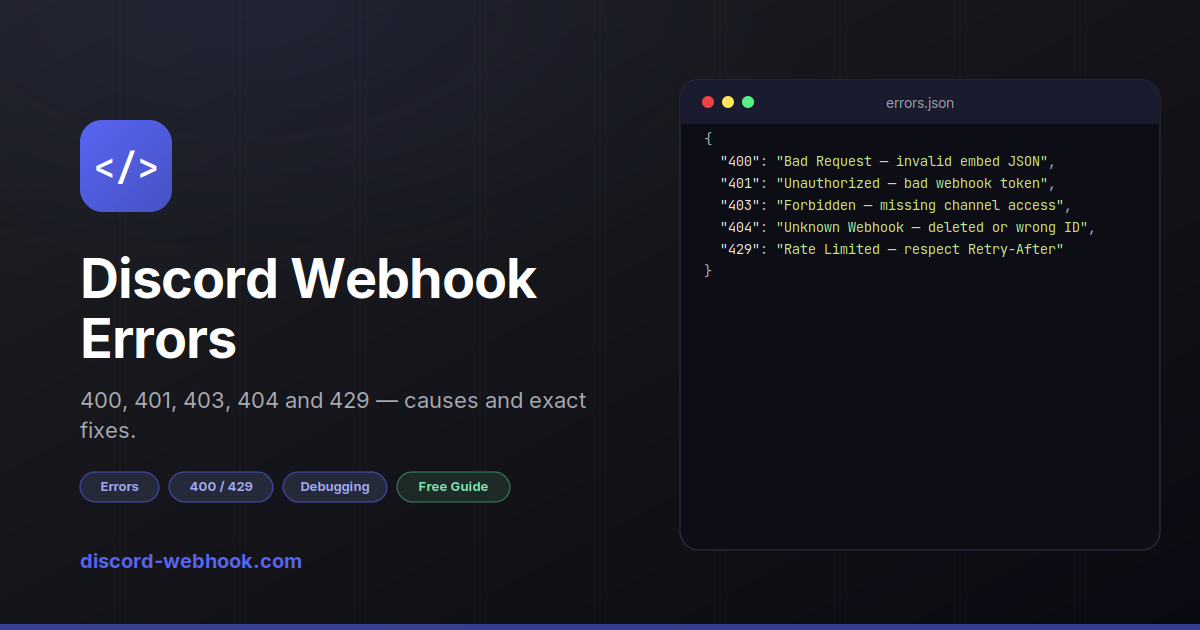Viewport: 1200px width, 630px height.
Task: Click the "401" Unauthorized code line
Action: point(888,183)
